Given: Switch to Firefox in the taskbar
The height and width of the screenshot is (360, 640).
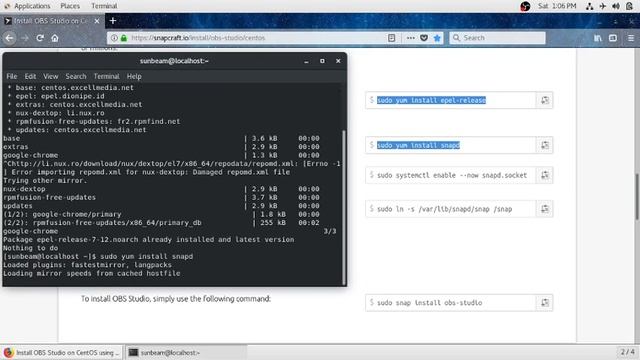Looking at the screenshot, I should (62, 352).
